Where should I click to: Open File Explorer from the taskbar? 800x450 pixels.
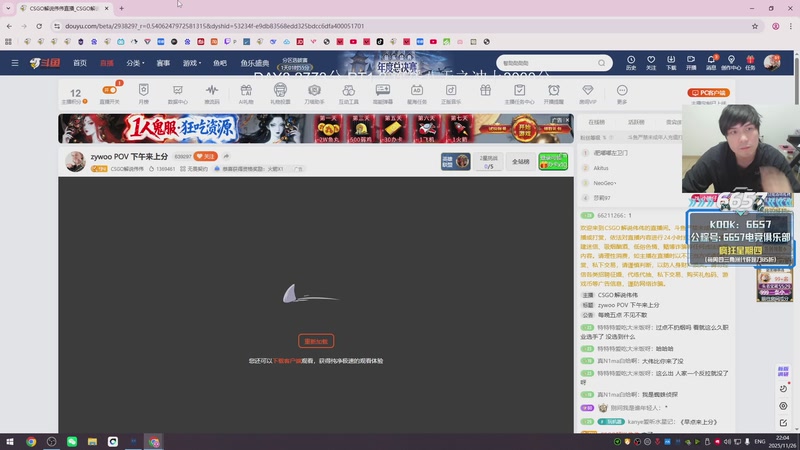point(92,442)
